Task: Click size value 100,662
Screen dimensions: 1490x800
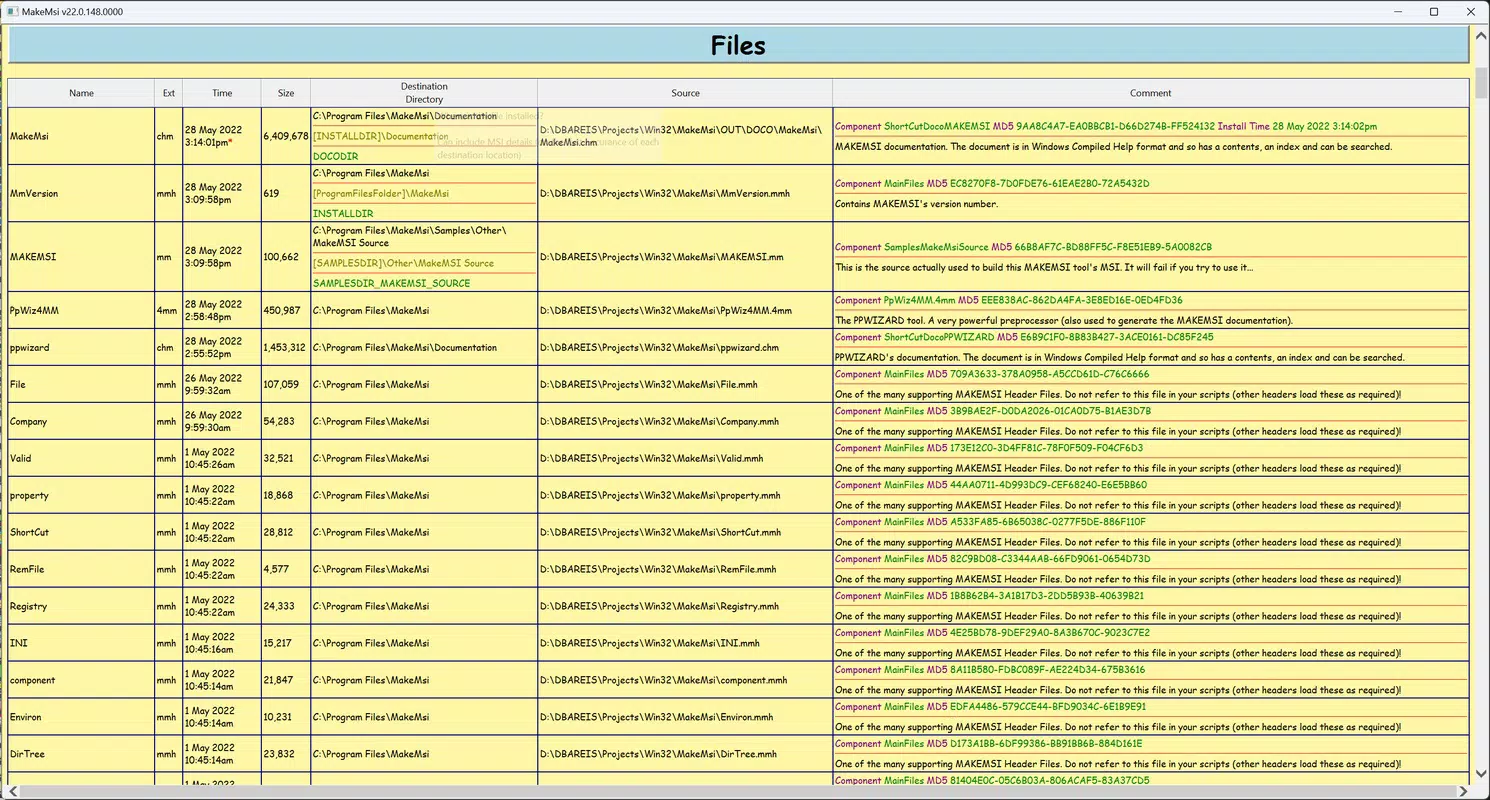Action: coord(281,257)
